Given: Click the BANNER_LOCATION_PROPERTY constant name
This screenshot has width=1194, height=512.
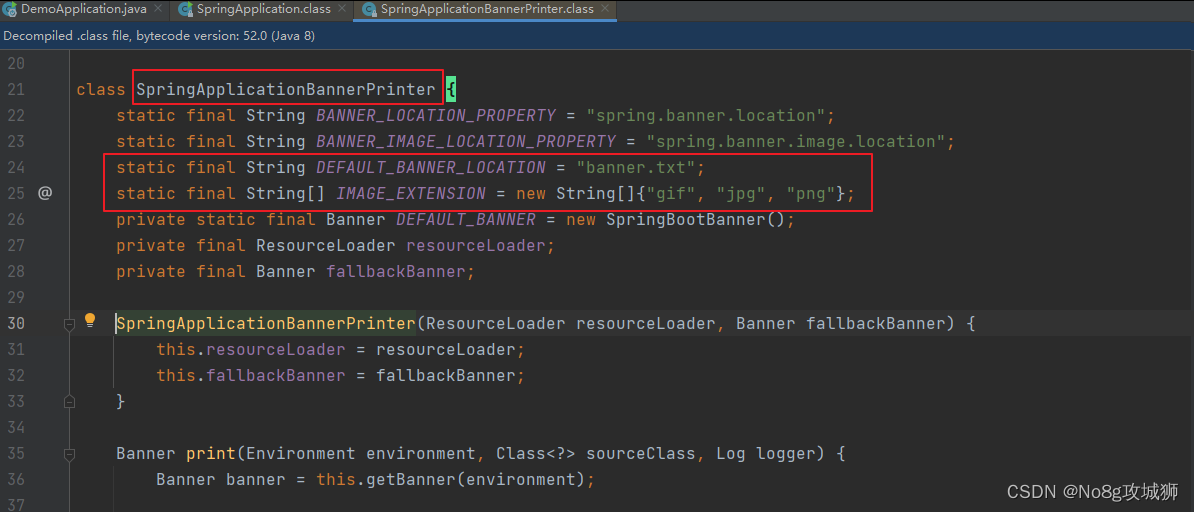Looking at the screenshot, I should pos(436,116).
